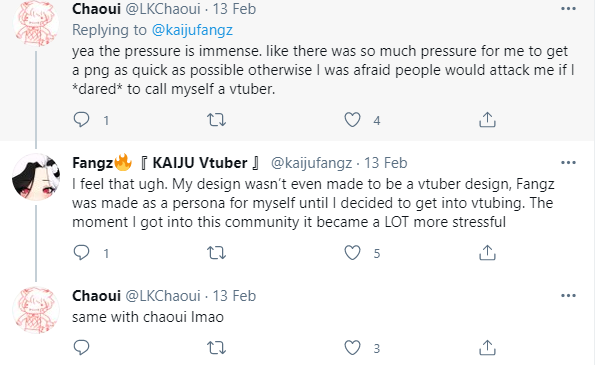600x365 pixels.
Task: Share Fangz's tweet via share icon
Action: tap(487, 253)
